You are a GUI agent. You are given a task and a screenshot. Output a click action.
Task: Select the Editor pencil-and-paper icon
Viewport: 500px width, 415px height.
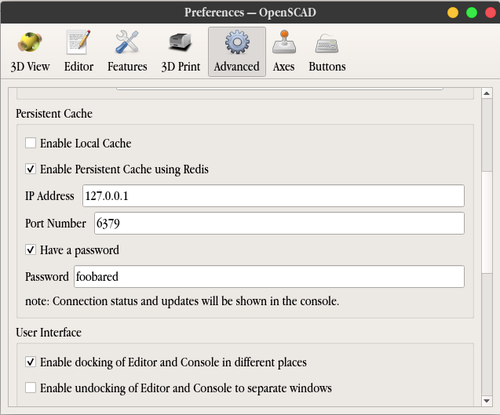[x=78, y=42]
